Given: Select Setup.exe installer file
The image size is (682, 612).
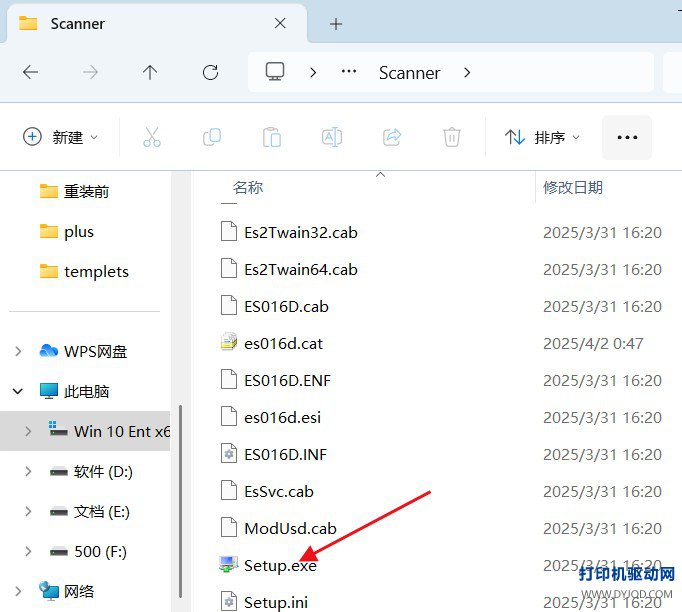Looking at the screenshot, I should 281,565.
